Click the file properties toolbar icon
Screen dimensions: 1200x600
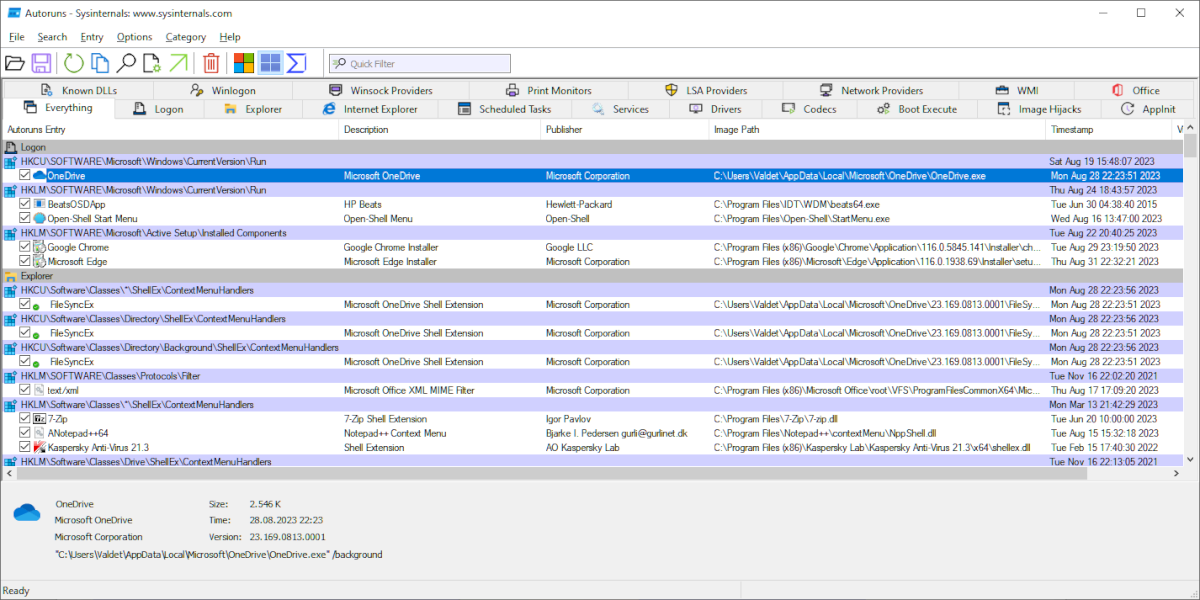pyautogui.click(x=152, y=64)
